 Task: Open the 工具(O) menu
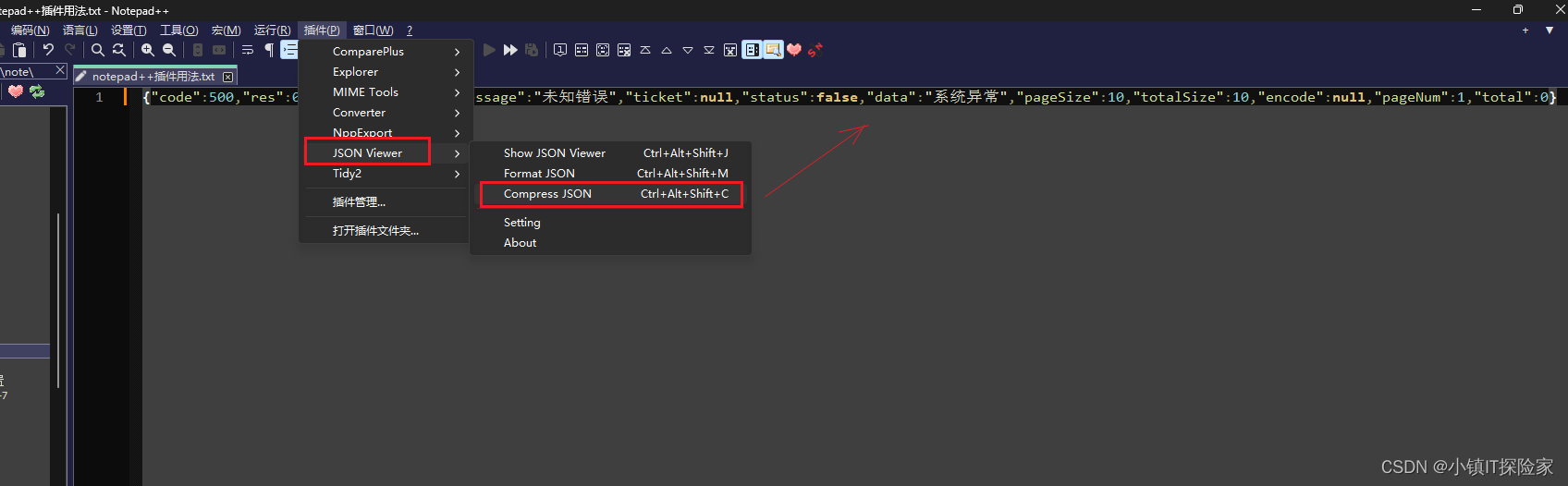click(x=179, y=30)
